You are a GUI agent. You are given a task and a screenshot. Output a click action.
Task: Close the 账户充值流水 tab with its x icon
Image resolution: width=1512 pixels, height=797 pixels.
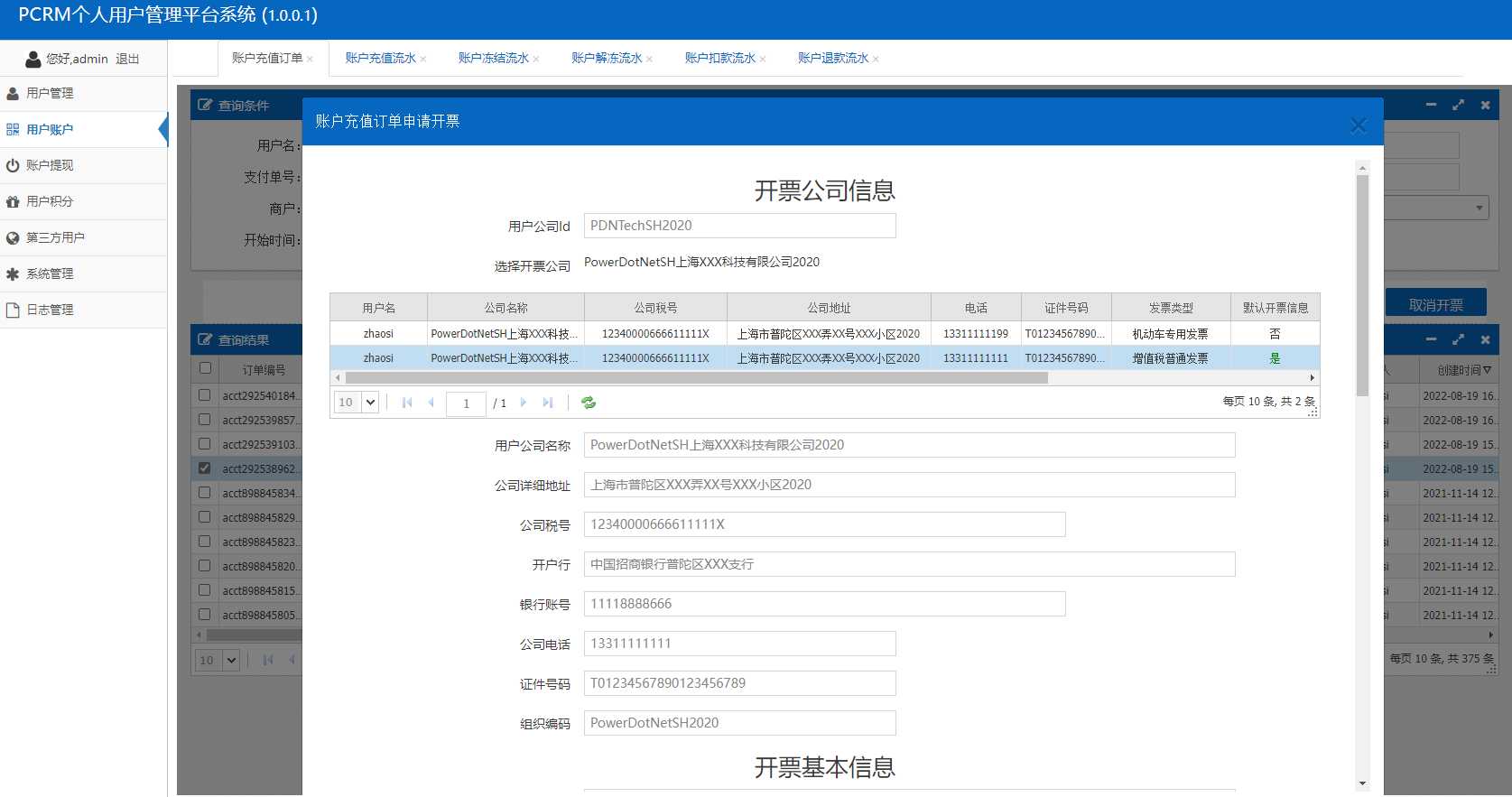click(x=423, y=60)
